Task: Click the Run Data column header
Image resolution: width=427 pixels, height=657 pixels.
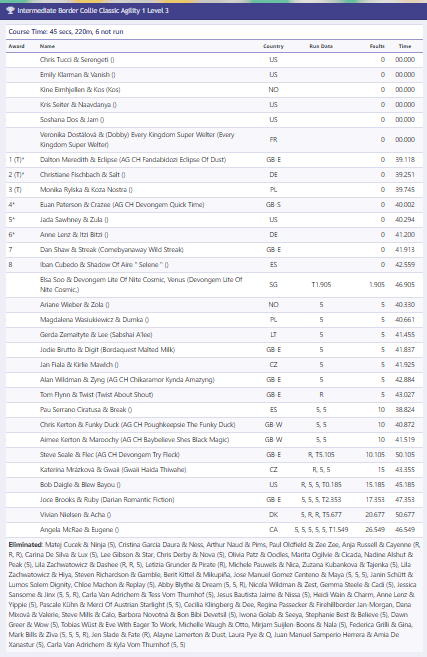Action: click(321, 46)
